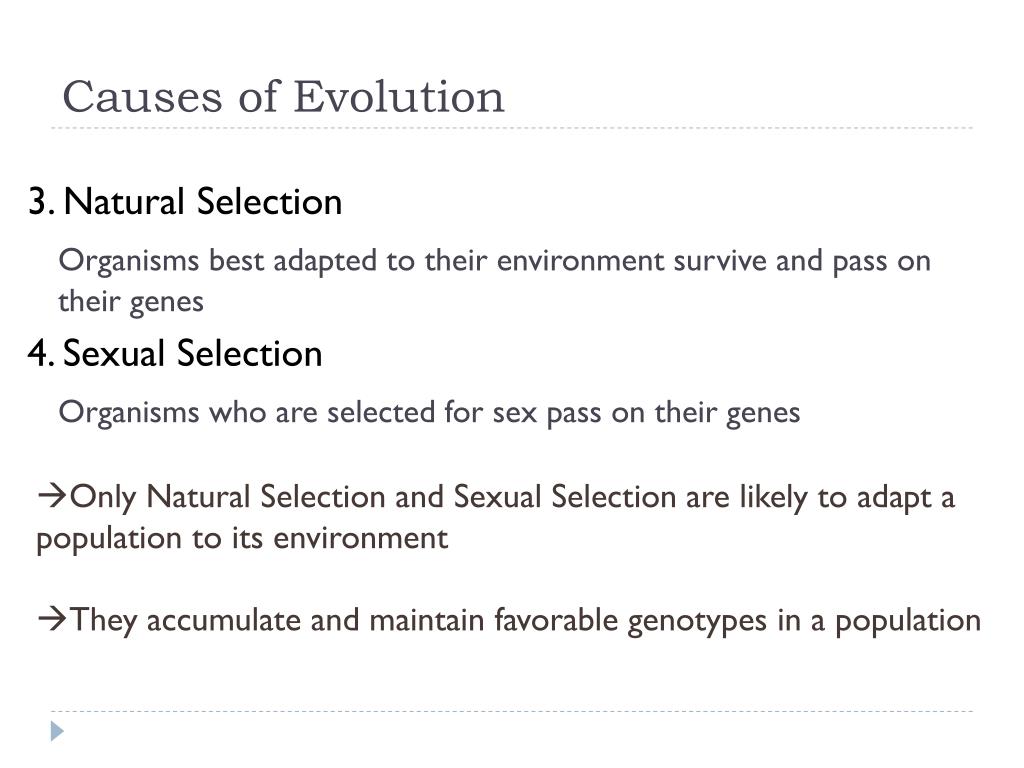Click the blue triangle arrow at bottom left
1024x768 pixels.
[x=57, y=731]
